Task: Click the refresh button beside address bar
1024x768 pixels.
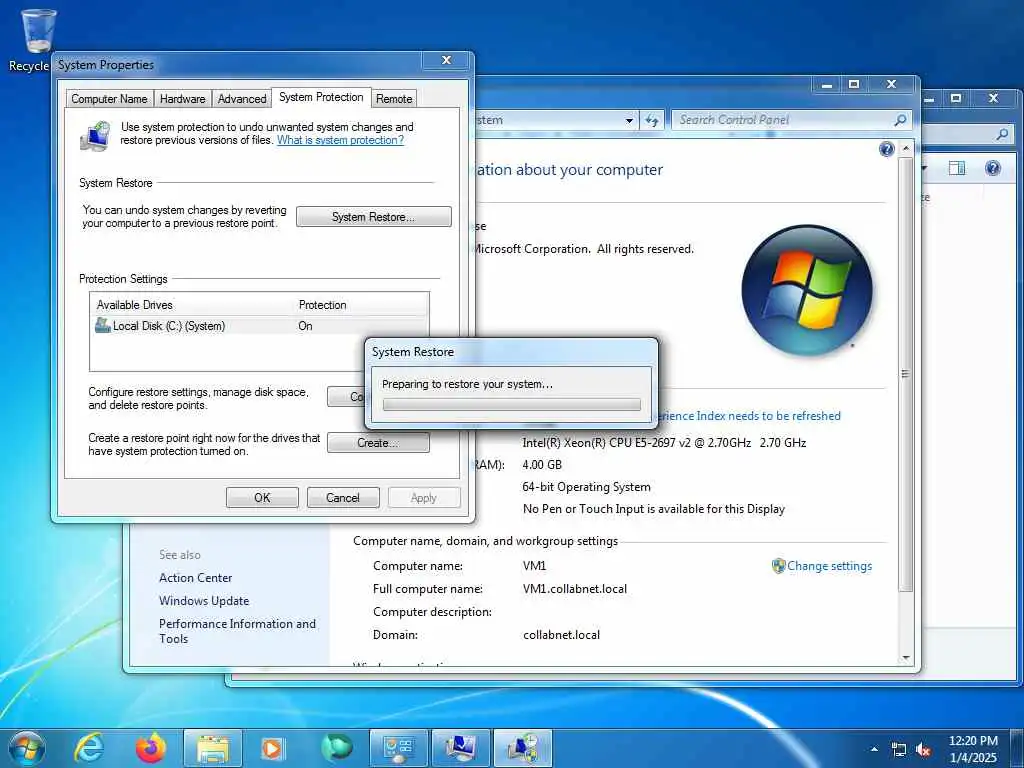Action: pos(652,120)
